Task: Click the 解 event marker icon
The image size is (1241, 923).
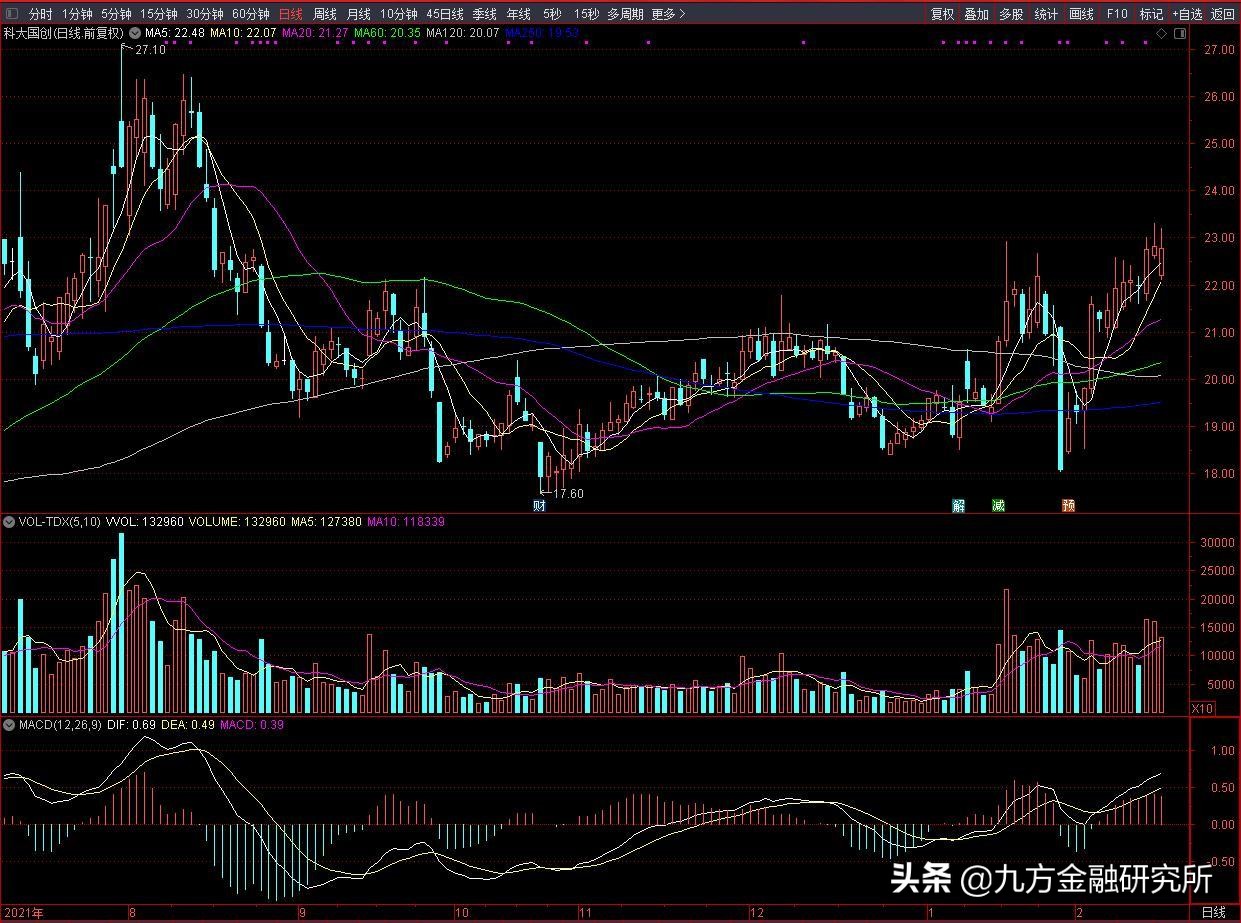Action: tap(959, 506)
